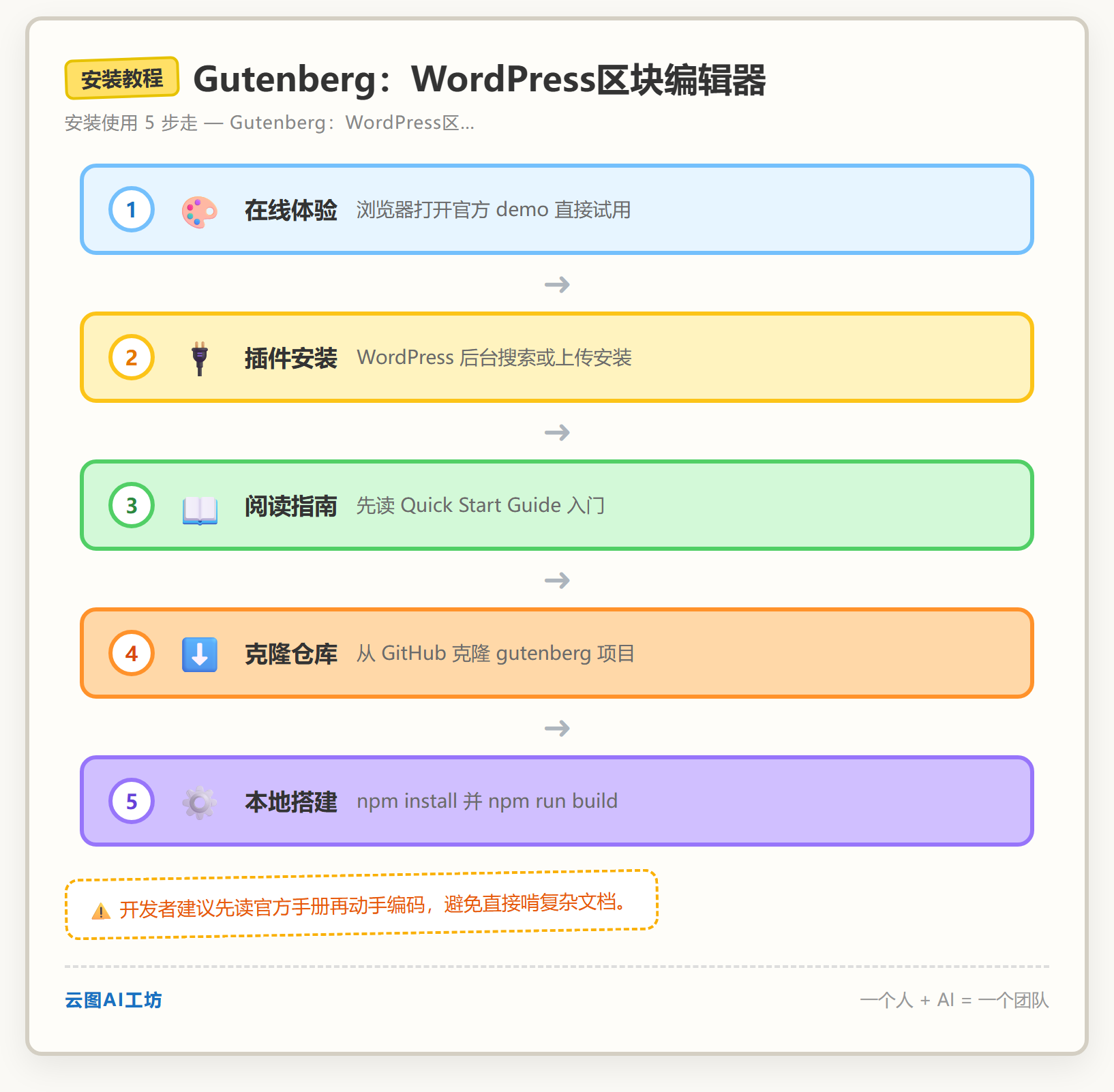Click the number 3 circle badge
This screenshot has height=1092, width=1114.
tap(132, 505)
